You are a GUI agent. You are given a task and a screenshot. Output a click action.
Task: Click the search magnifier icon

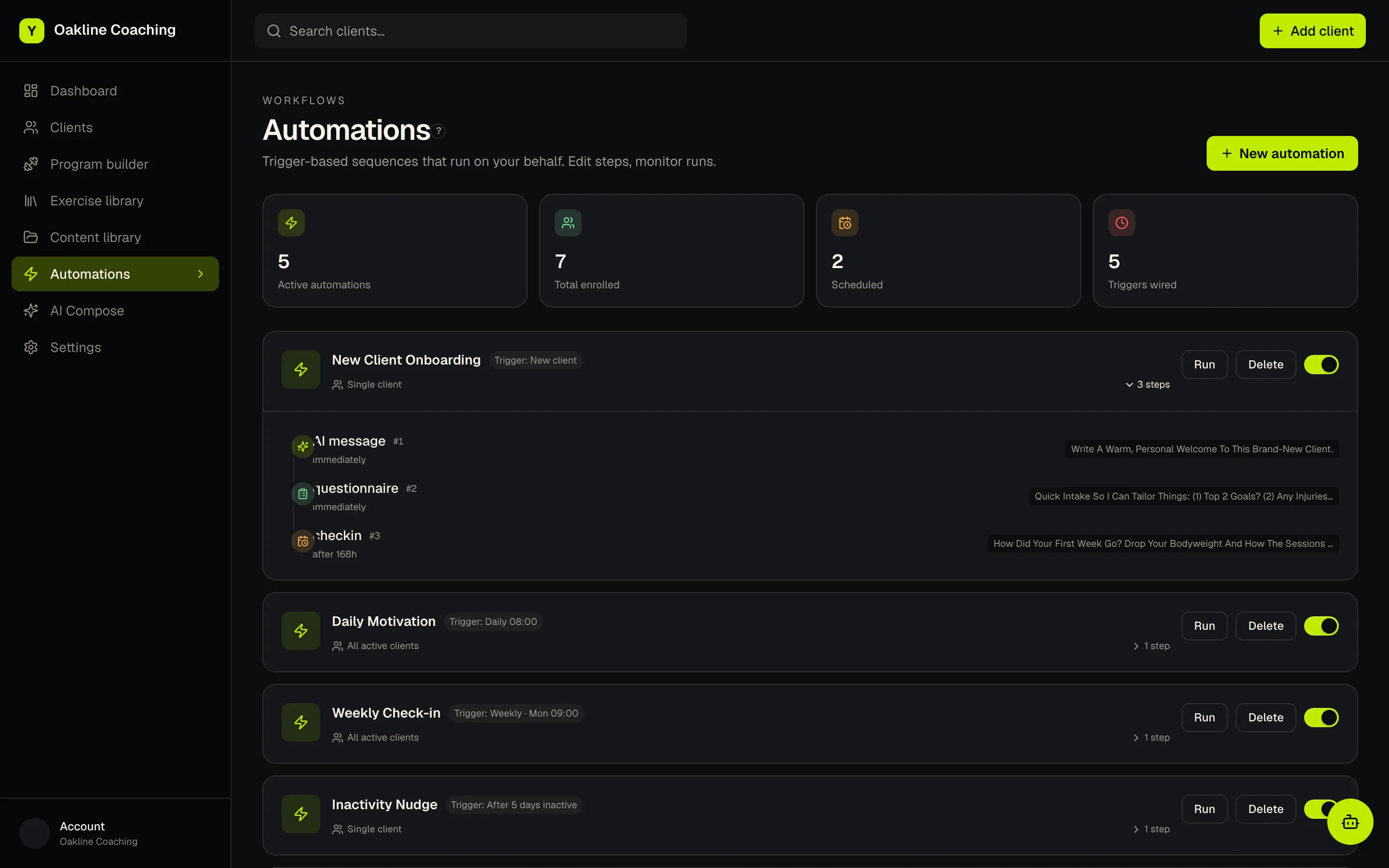click(274, 31)
